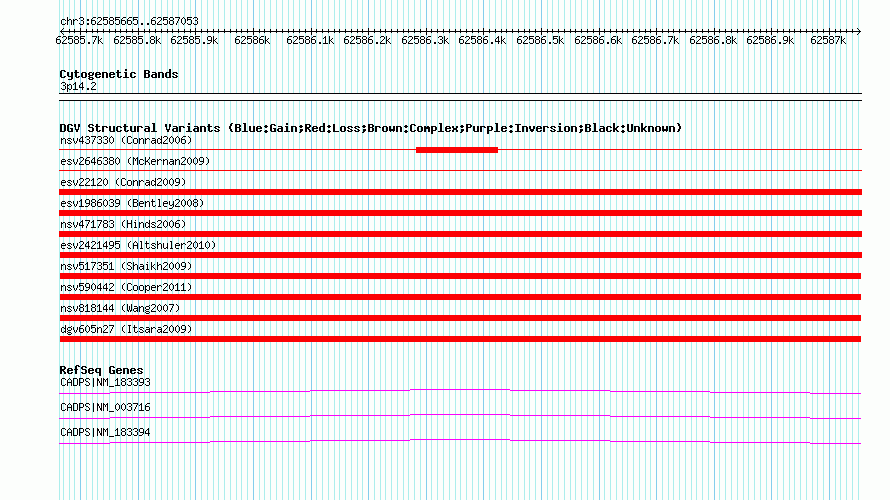Open variant esv22120 (Conrad2009) label
The height and width of the screenshot is (500, 890).
tap(123, 182)
